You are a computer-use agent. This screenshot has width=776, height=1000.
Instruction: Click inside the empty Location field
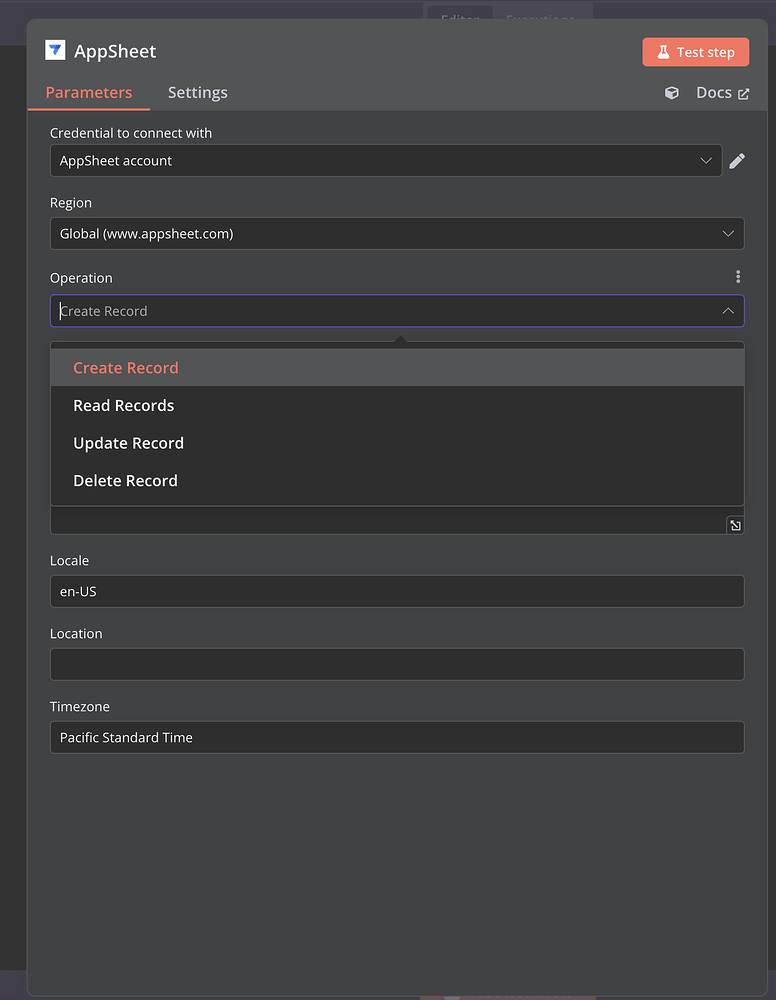point(396,664)
